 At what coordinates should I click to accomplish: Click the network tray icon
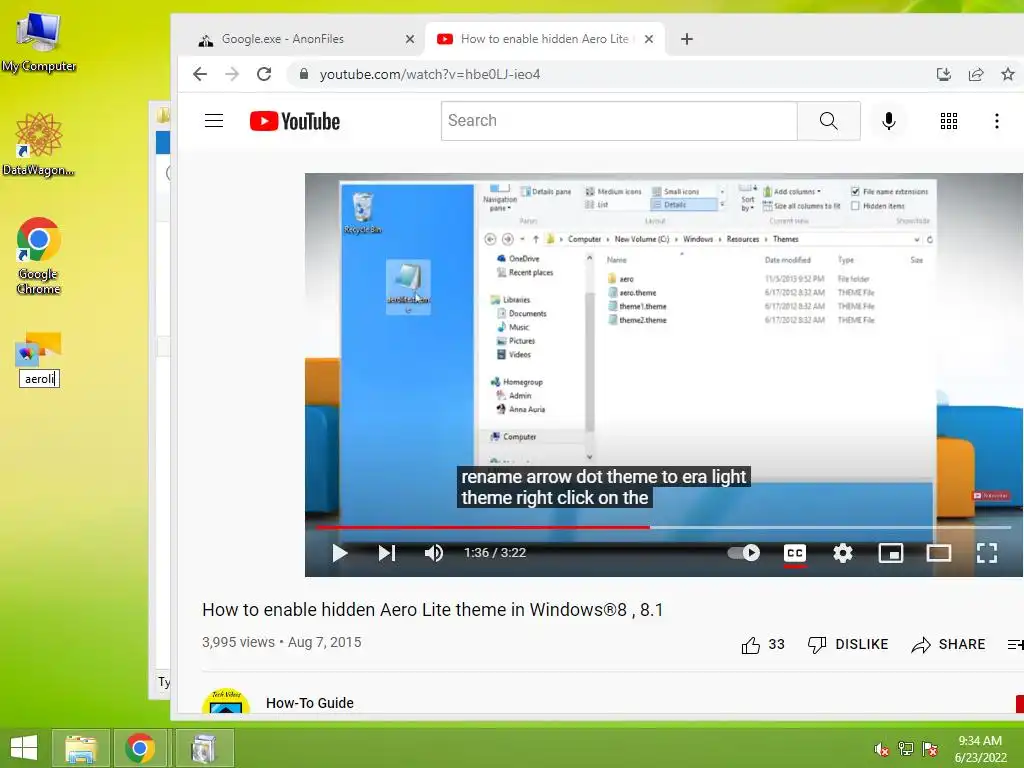pos(906,749)
